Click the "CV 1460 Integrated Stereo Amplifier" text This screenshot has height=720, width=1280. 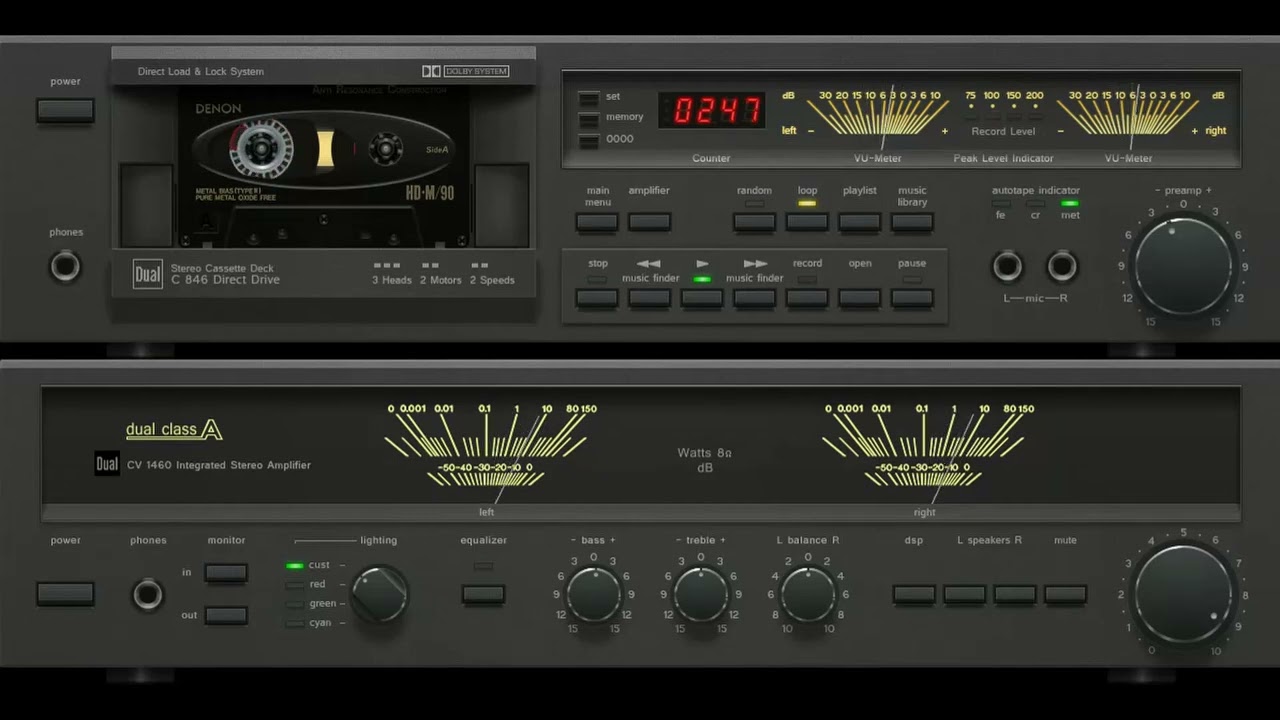tap(218, 465)
